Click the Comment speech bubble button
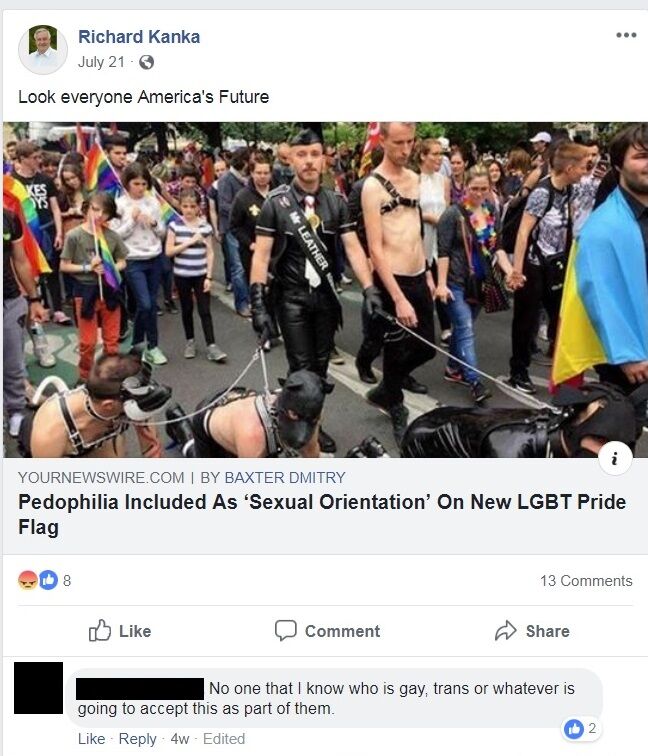648x756 pixels. coord(327,631)
